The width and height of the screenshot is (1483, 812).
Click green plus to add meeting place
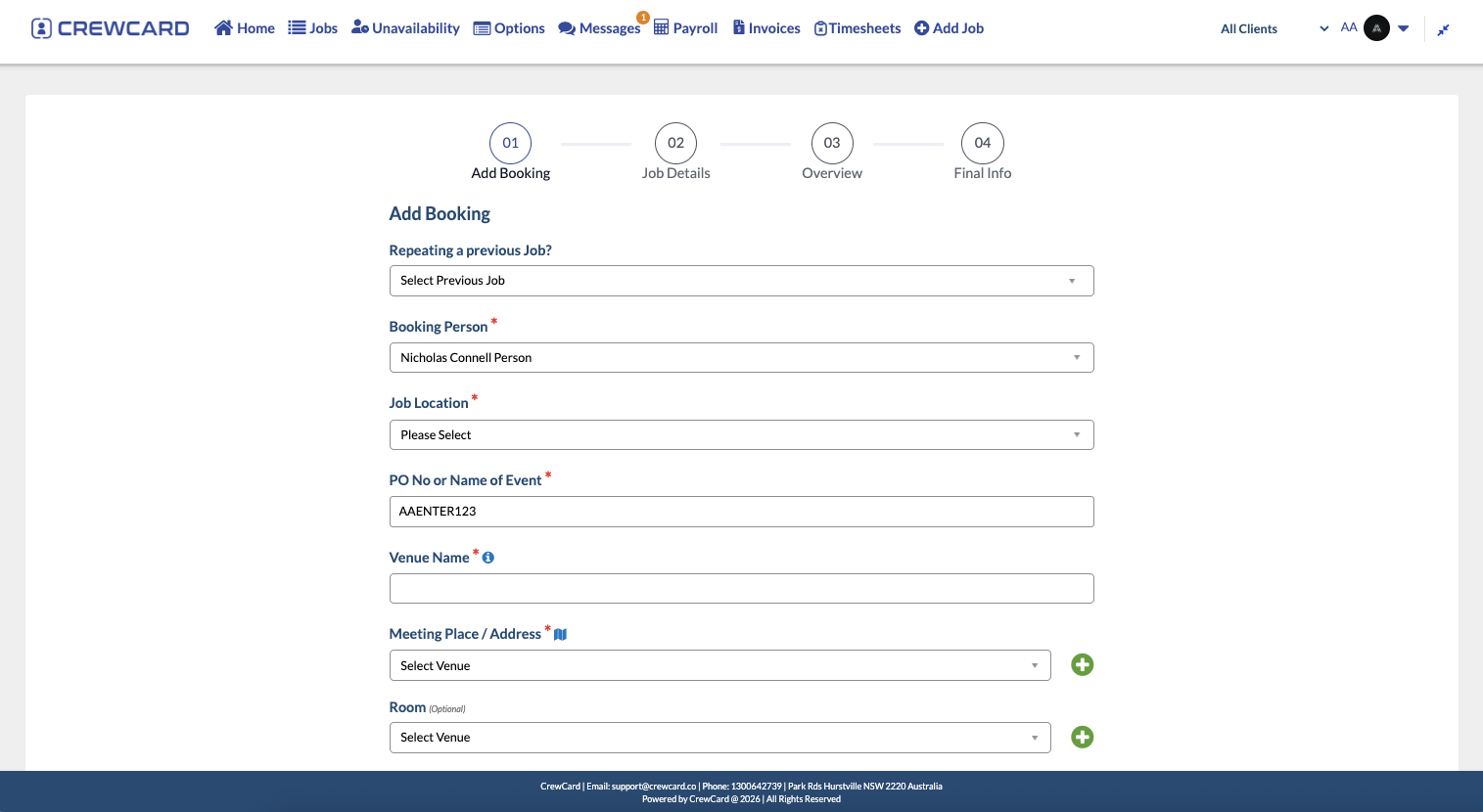(x=1083, y=665)
